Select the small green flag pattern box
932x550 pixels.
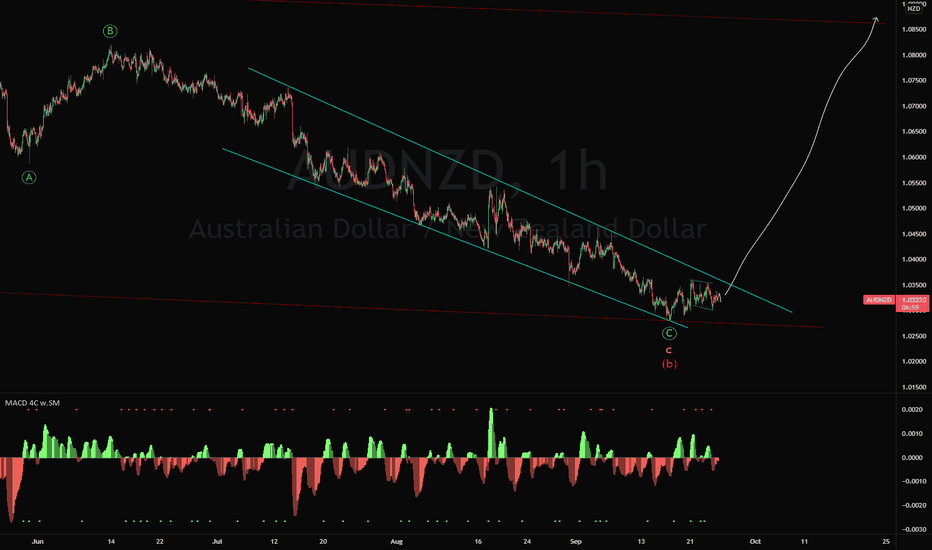[702, 294]
